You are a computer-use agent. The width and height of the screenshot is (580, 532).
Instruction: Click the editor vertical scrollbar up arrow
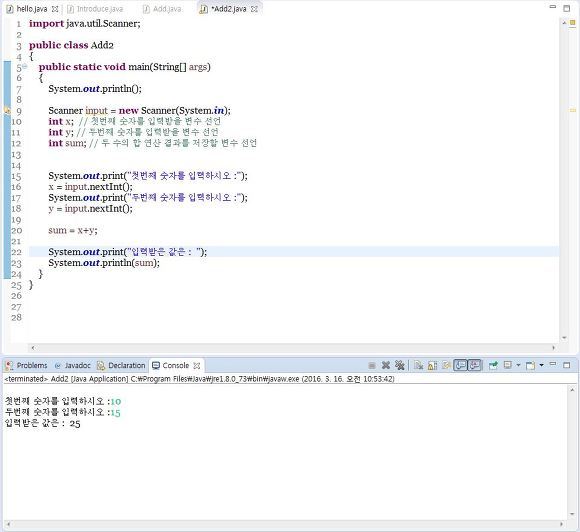pyautogui.click(x=564, y=23)
